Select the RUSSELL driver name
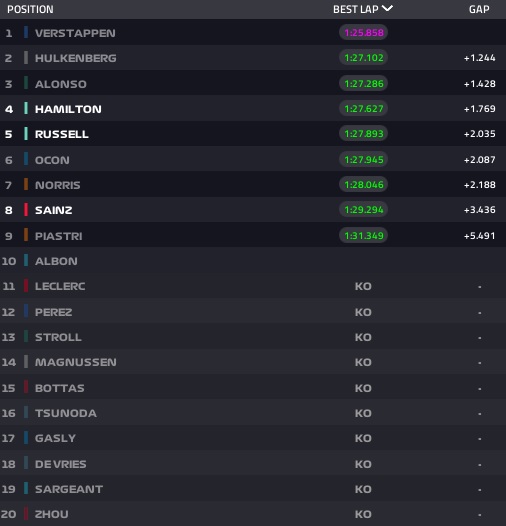This screenshot has width=506, height=526. (x=62, y=134)
